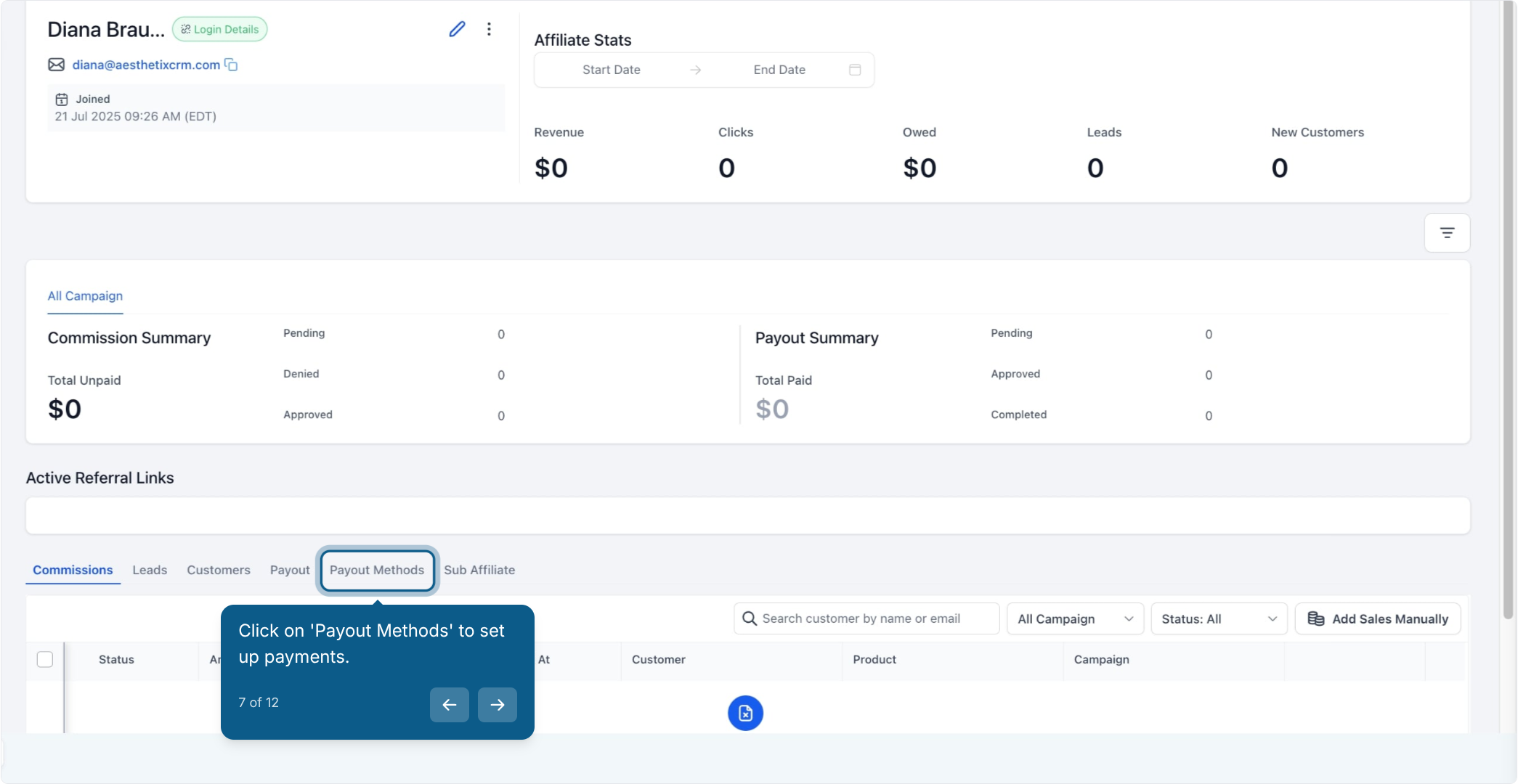Tick the select-all checkbox in table header
The height and width of the screenshot is (784, 1518).
[x=45, y=659]
